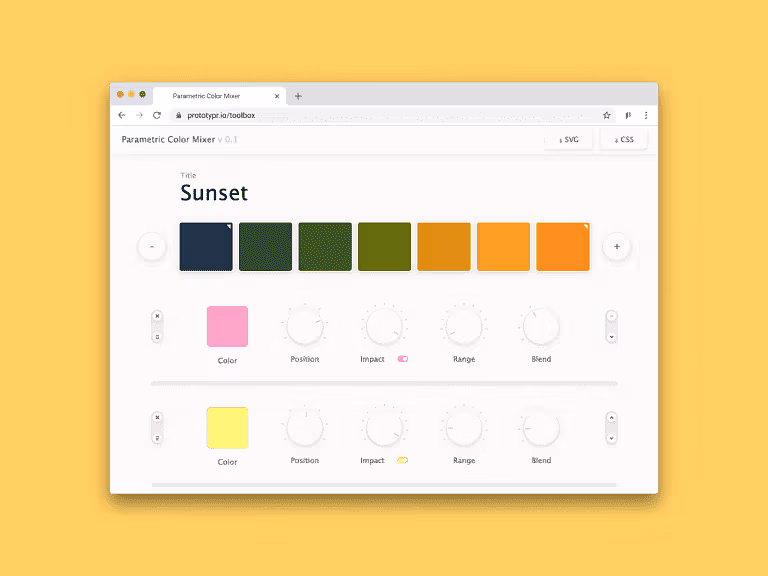Close the Parametric Color Mixer tab
This screenshot has height=576, width=768.
click(277, 96)
